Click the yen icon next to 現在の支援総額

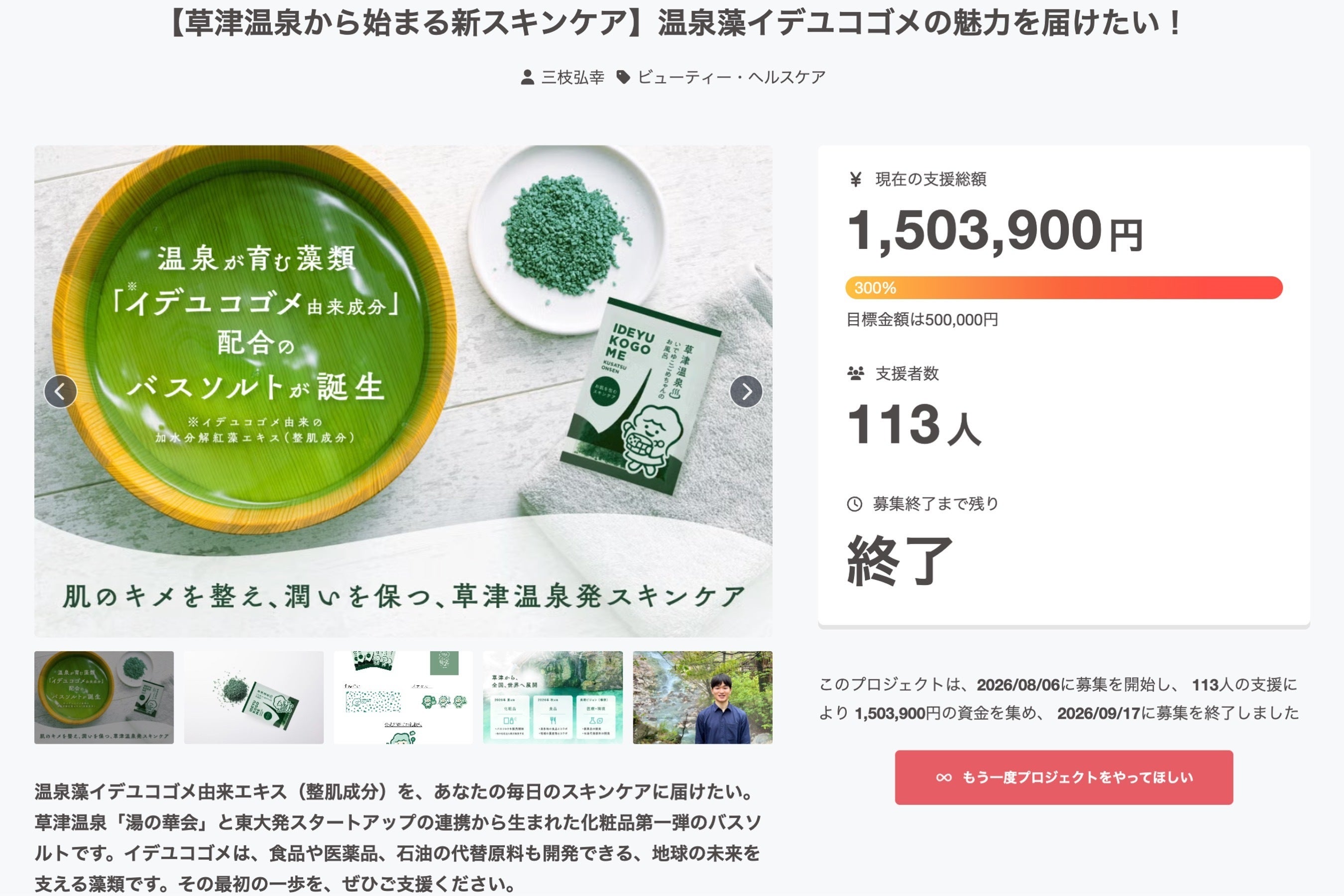[x=855, y=179]
